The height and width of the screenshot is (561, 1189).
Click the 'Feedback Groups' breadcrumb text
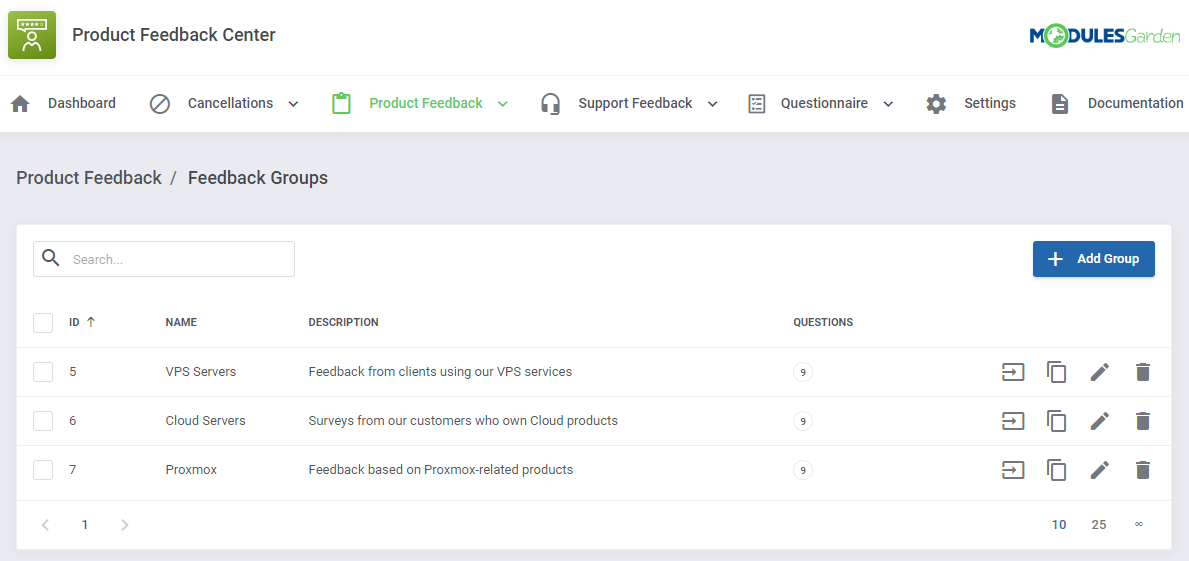click(258, 178)
